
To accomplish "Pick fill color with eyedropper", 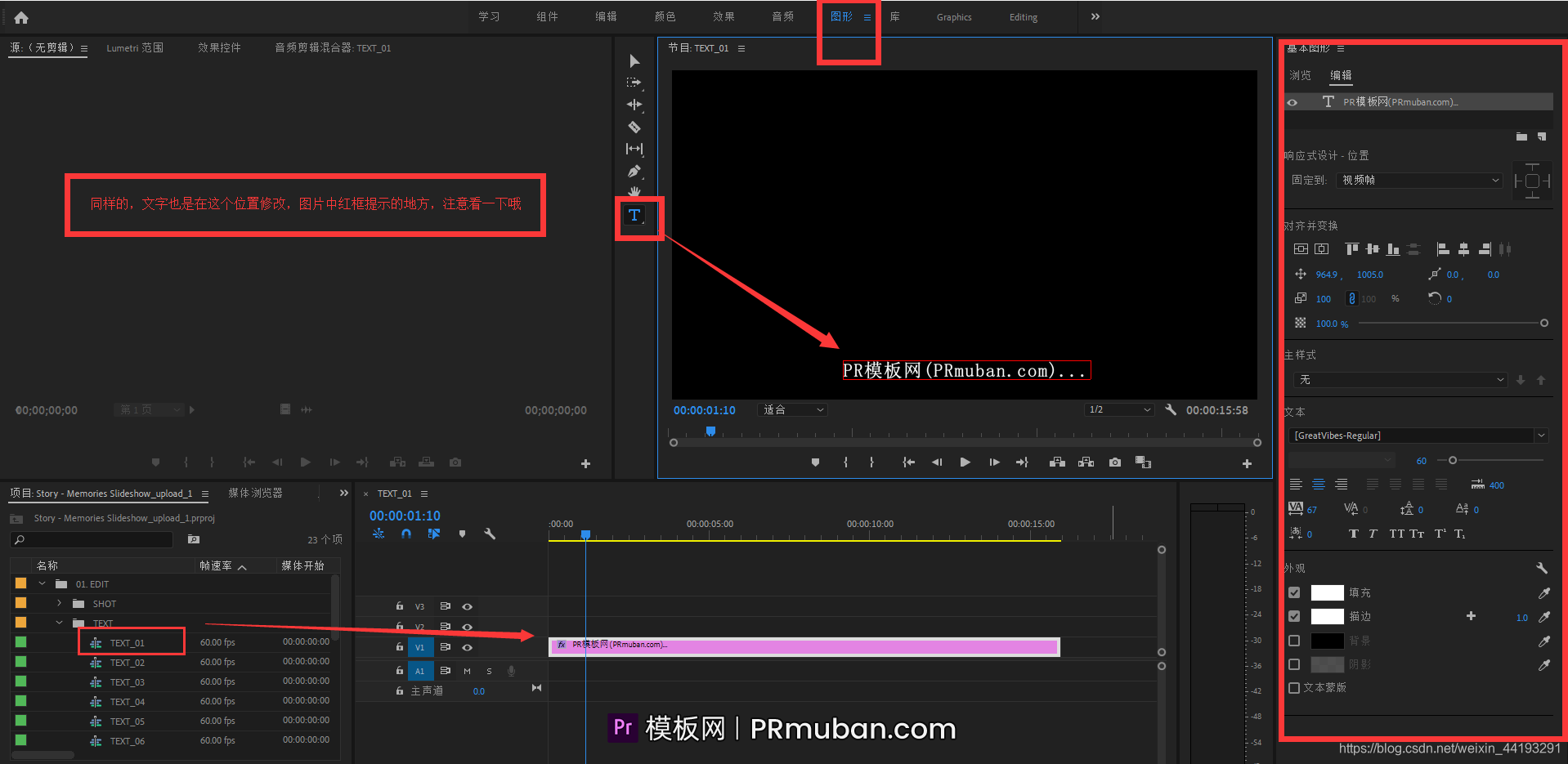I will pyautogui.click(x=1543, y=593).
